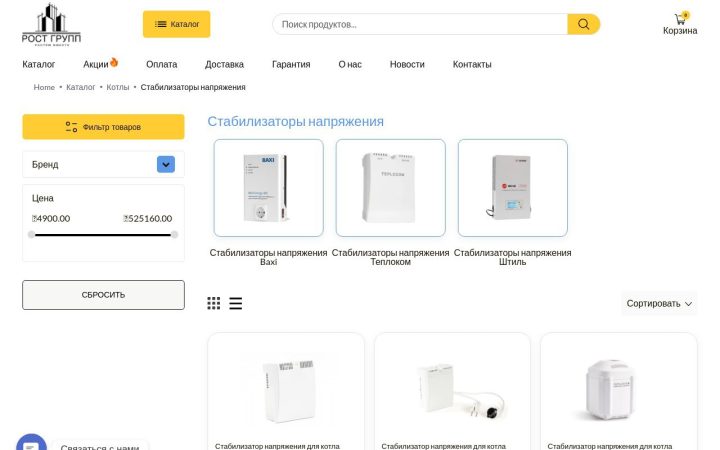The image size is (720, 450).
Task: Focus the Поиск продуктов search field
Action: pos(420,24)
